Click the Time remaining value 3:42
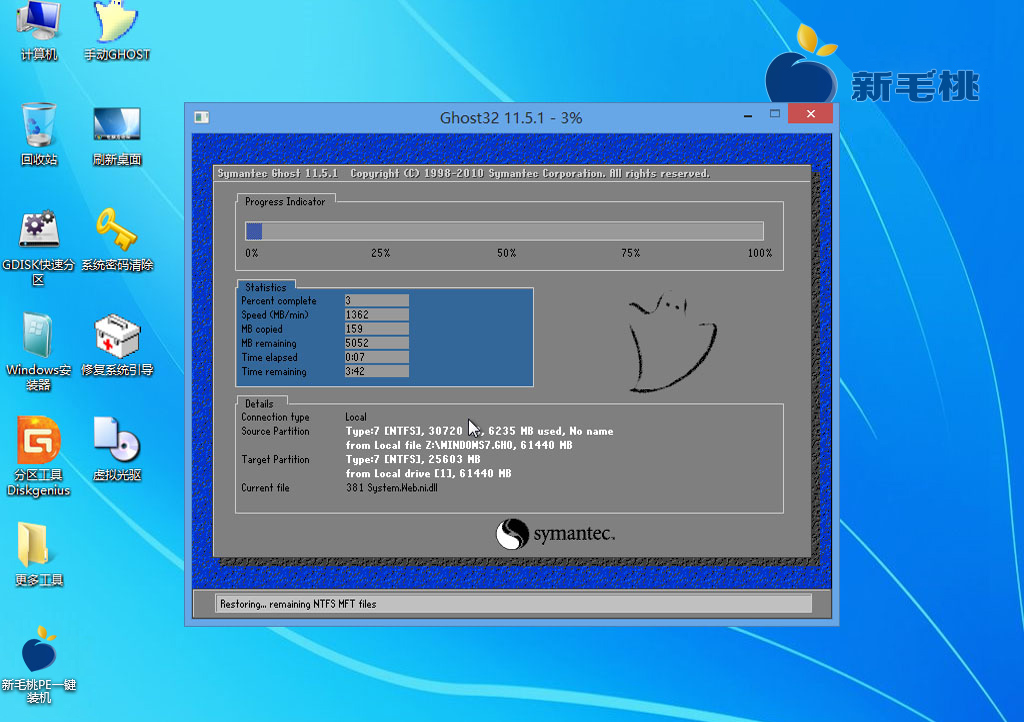Screen dimensions: 1024x722 [377, 371]
